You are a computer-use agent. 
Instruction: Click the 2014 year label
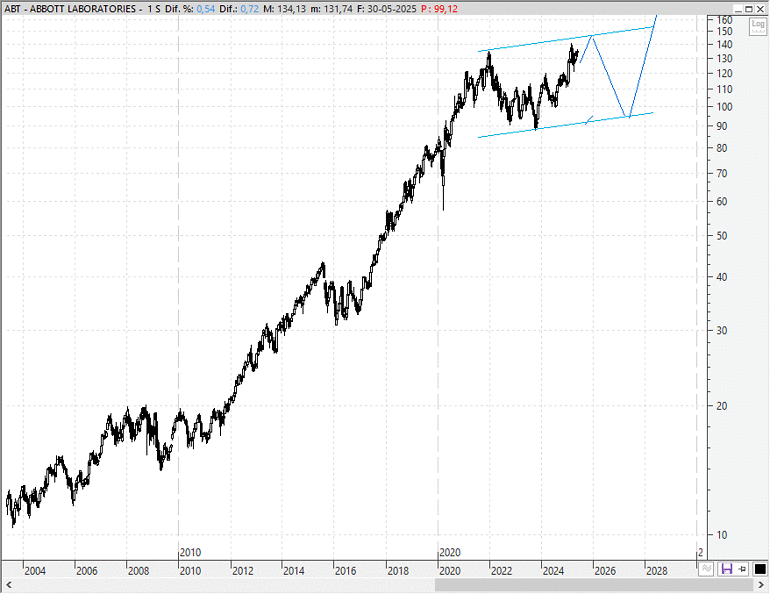(x=294, y=571)
